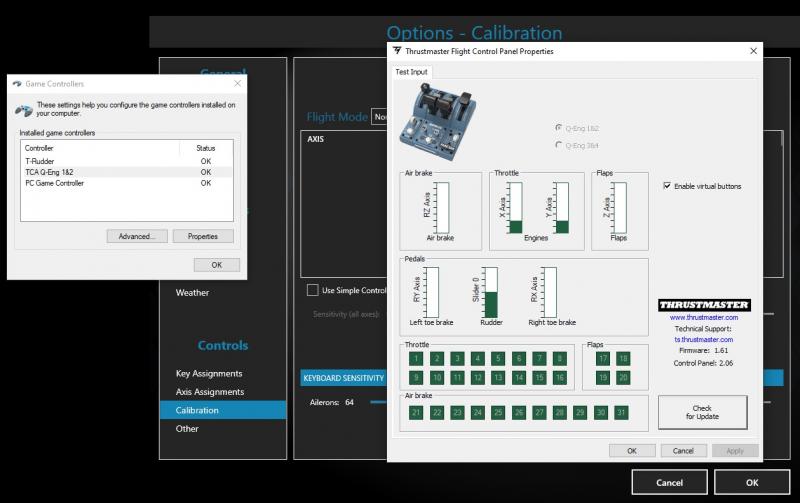The height and width of the screenshot is (503, 800).
Task: Click virtual button 9 in Throttle group
Action: click(x=416, y=378)
